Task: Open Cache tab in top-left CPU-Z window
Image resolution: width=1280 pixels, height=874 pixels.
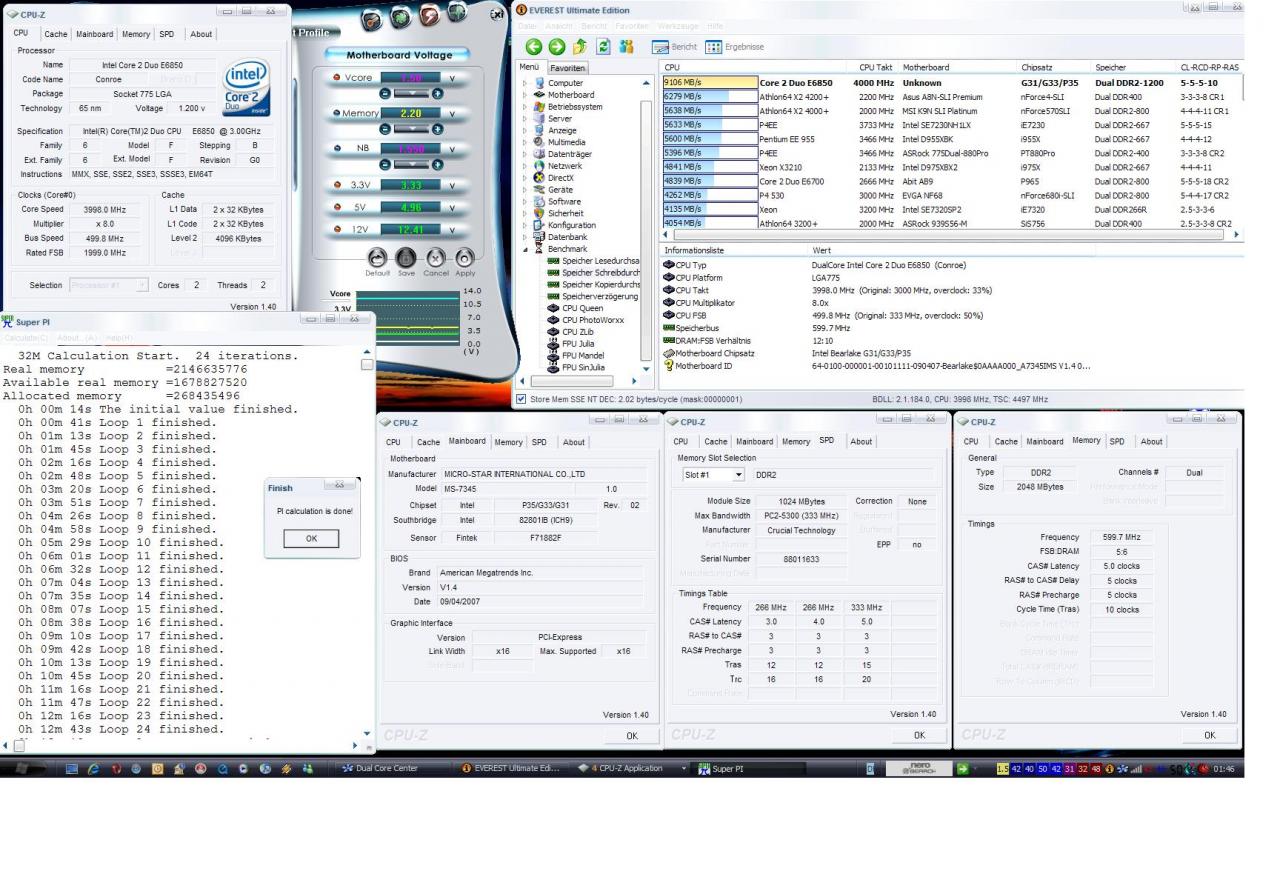Action: click(55, 34)
